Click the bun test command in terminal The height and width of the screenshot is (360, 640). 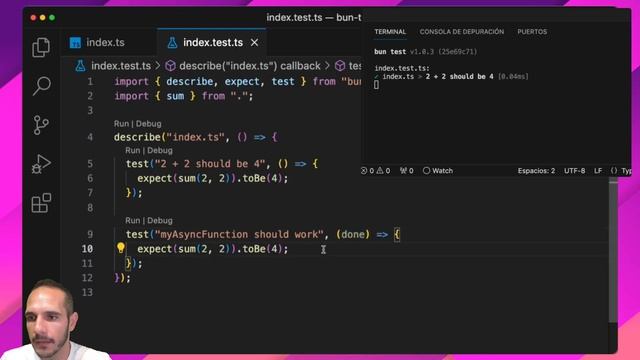(390, 52)
